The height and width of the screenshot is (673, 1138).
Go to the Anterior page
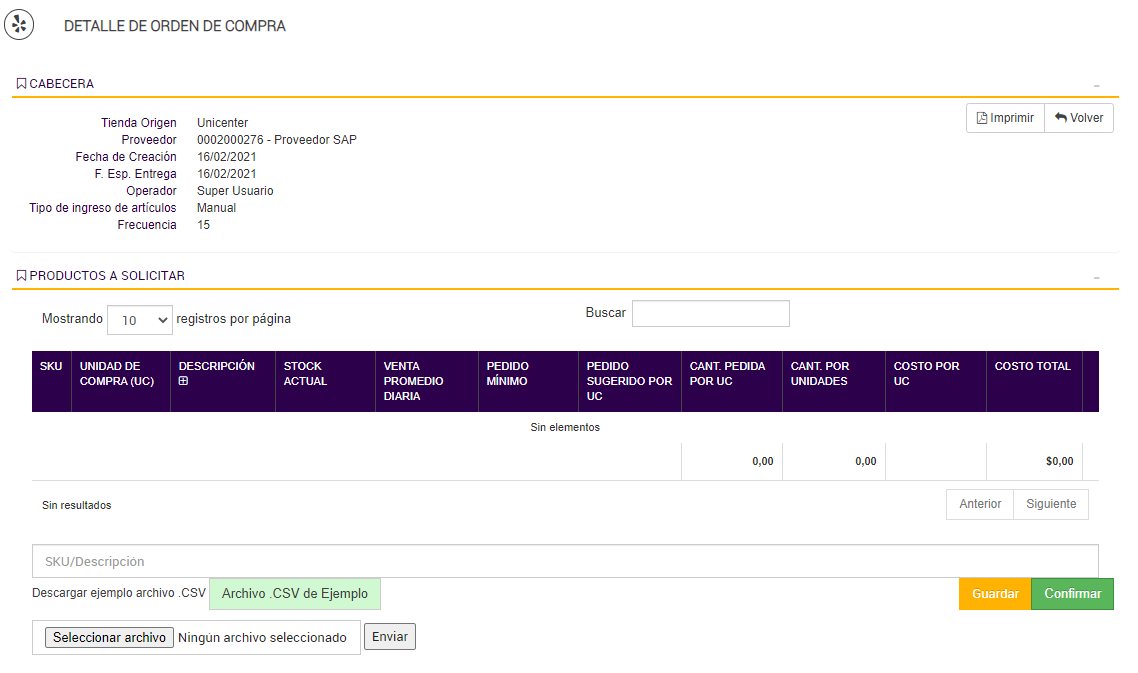[980, 504]
